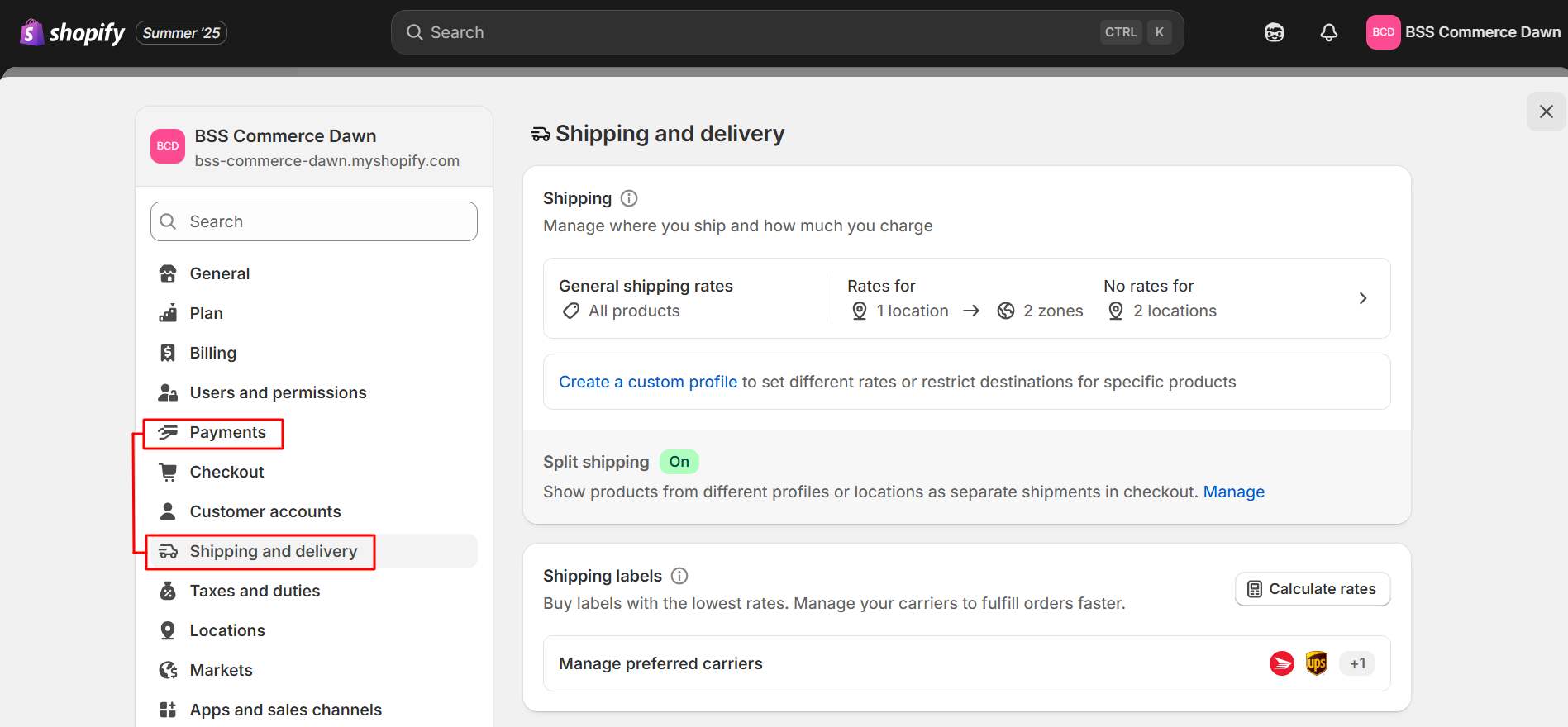The image size is (1568, 727).
Task: Click the Customer accounts person icon
Action: pyautogui.click(x=168, y=511)
